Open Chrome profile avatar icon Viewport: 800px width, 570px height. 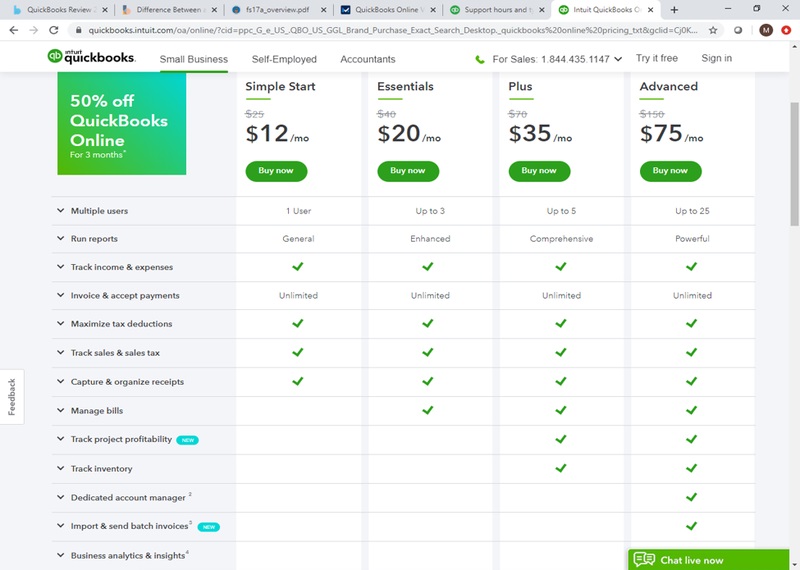(766, 30)
